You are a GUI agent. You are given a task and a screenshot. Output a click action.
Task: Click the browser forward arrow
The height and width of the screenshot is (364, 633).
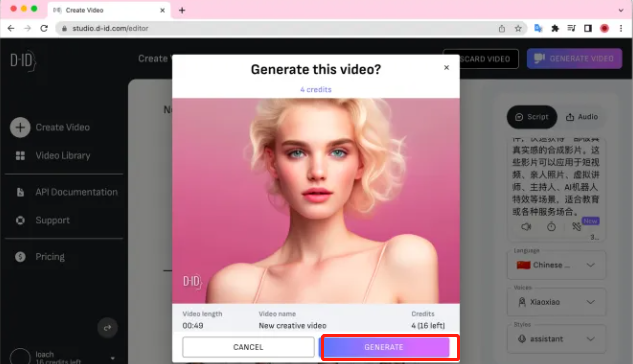coord(27,28)
